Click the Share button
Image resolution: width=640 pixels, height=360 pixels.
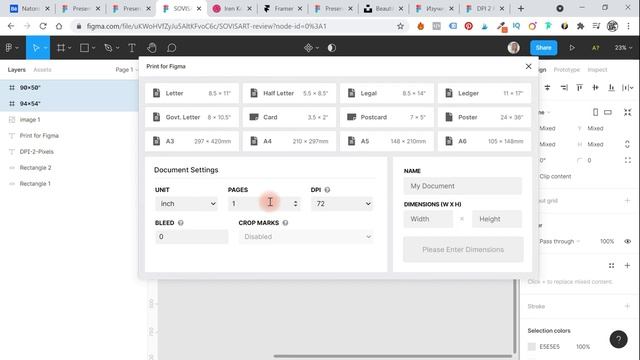click(x=543, y=48)
